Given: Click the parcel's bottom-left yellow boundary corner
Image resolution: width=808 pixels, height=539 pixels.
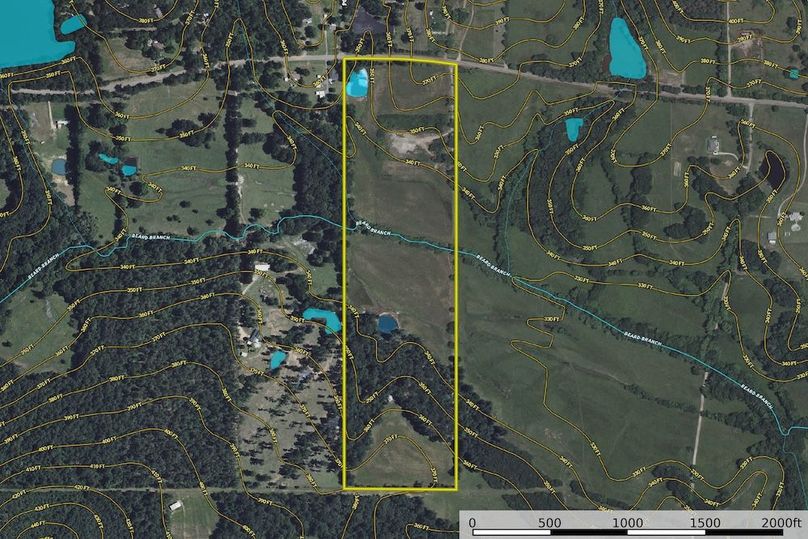Looking at the screenshot, I should [x=345, y=489].
